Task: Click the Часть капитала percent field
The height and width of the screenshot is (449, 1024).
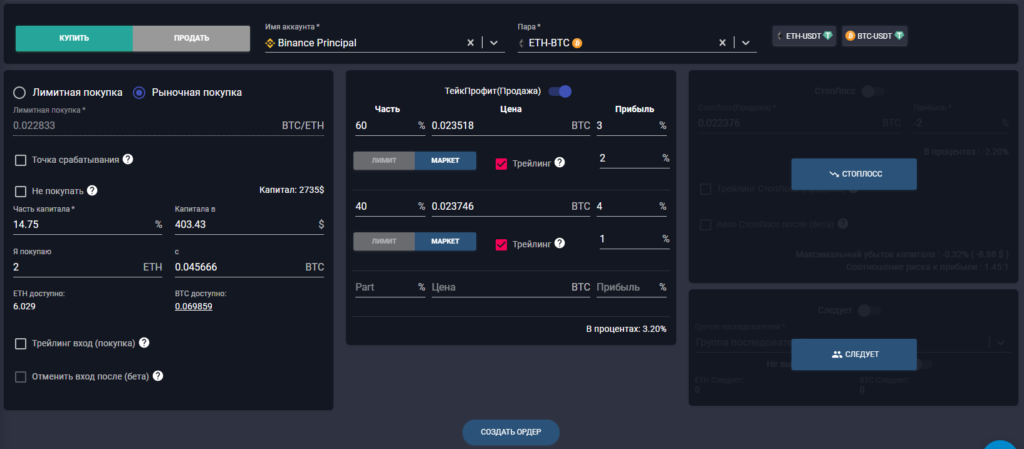Action: click(82, 224)
